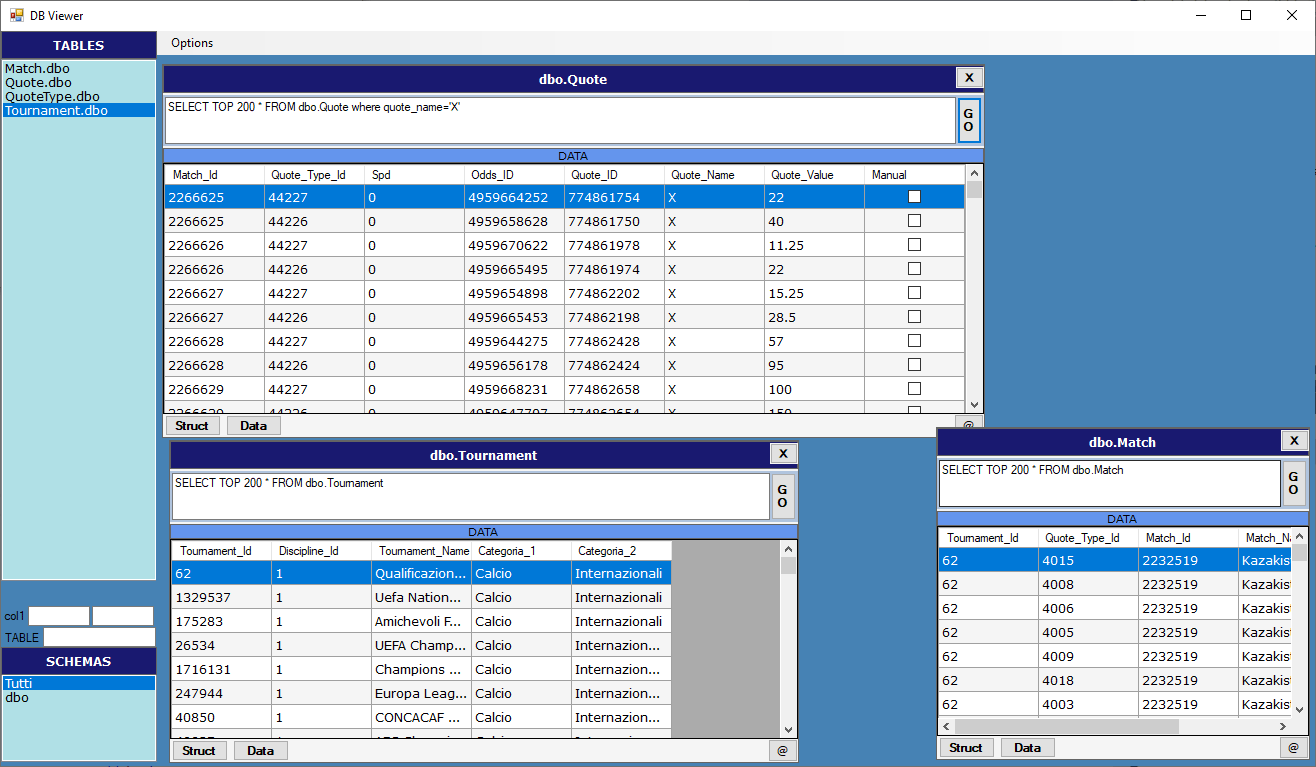Toggle Manual checkbox for Quote_ID 774862658
Viewport: 1316px width, 767px height.
[914, 389]
